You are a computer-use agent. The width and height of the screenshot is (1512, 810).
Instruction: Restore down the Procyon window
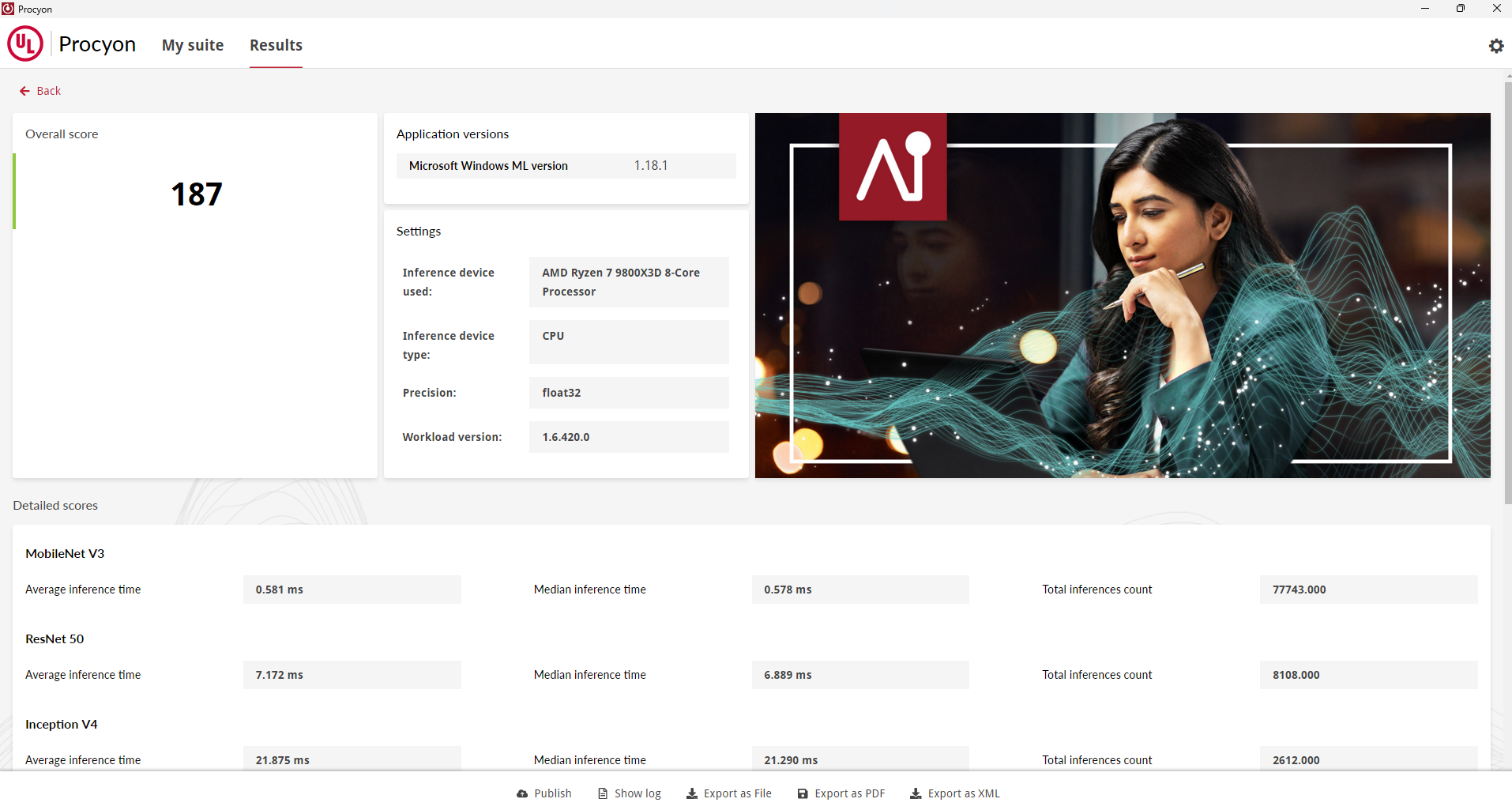point(1461,9)
